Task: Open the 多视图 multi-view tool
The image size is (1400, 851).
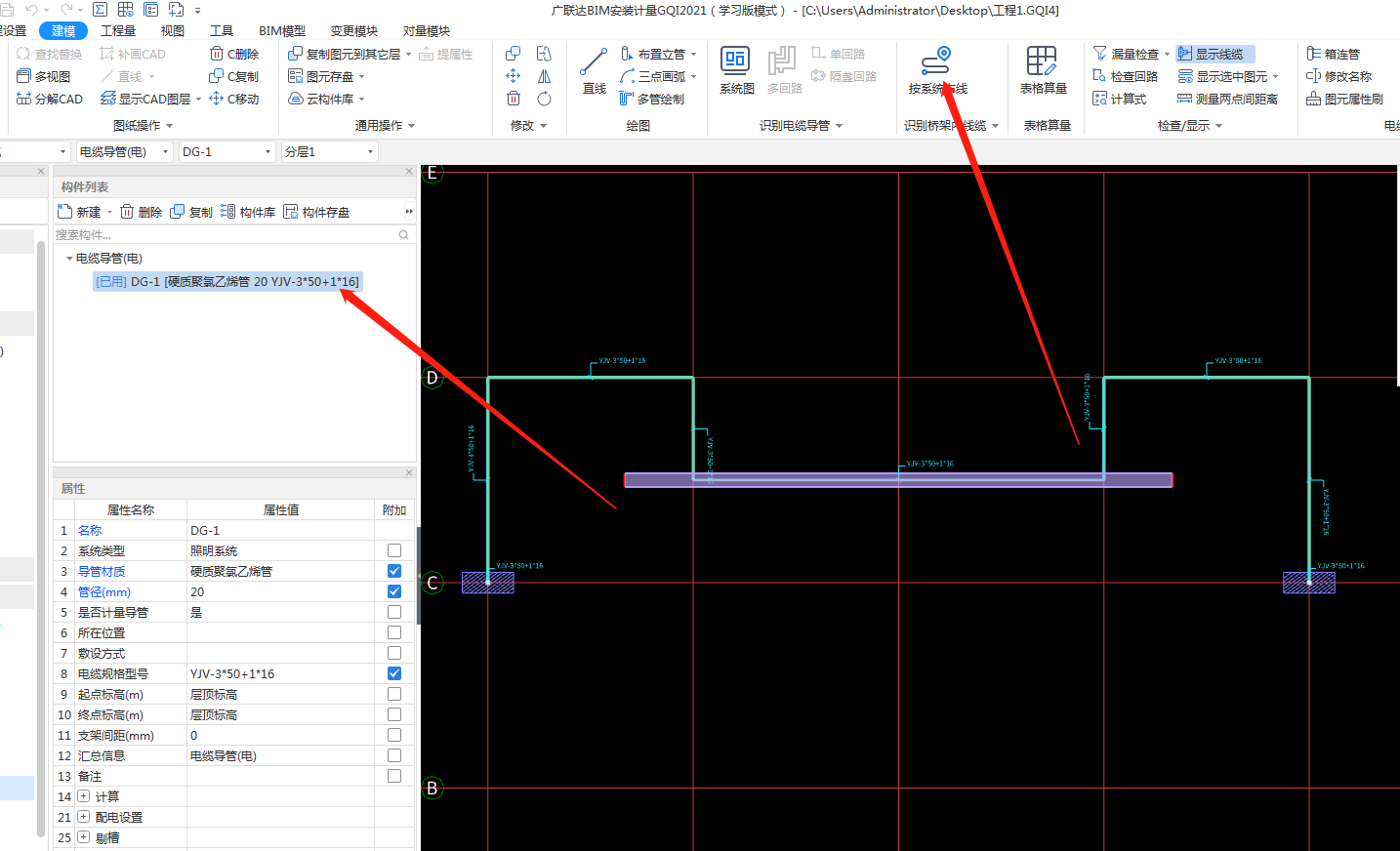Action: 43,76
